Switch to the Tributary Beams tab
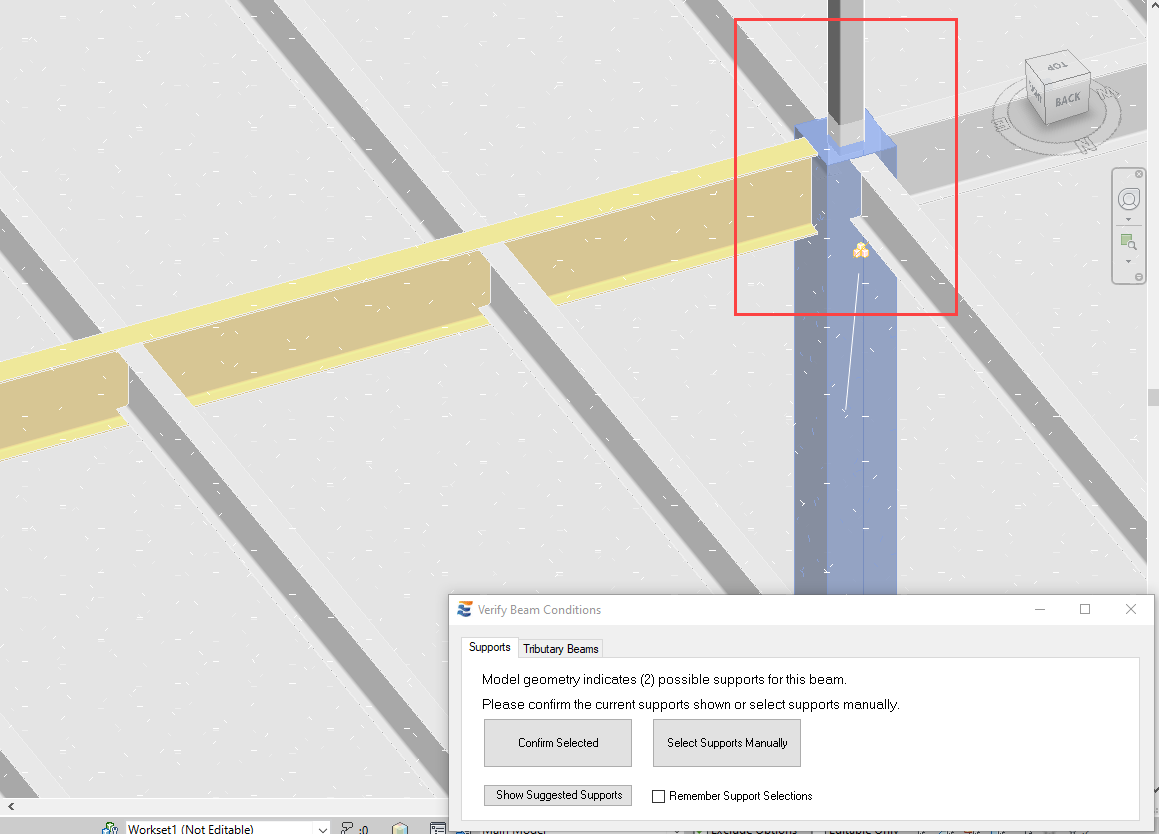Viewport: 1159px width, 834px height. pyautogui.click(x=560, y=649)
